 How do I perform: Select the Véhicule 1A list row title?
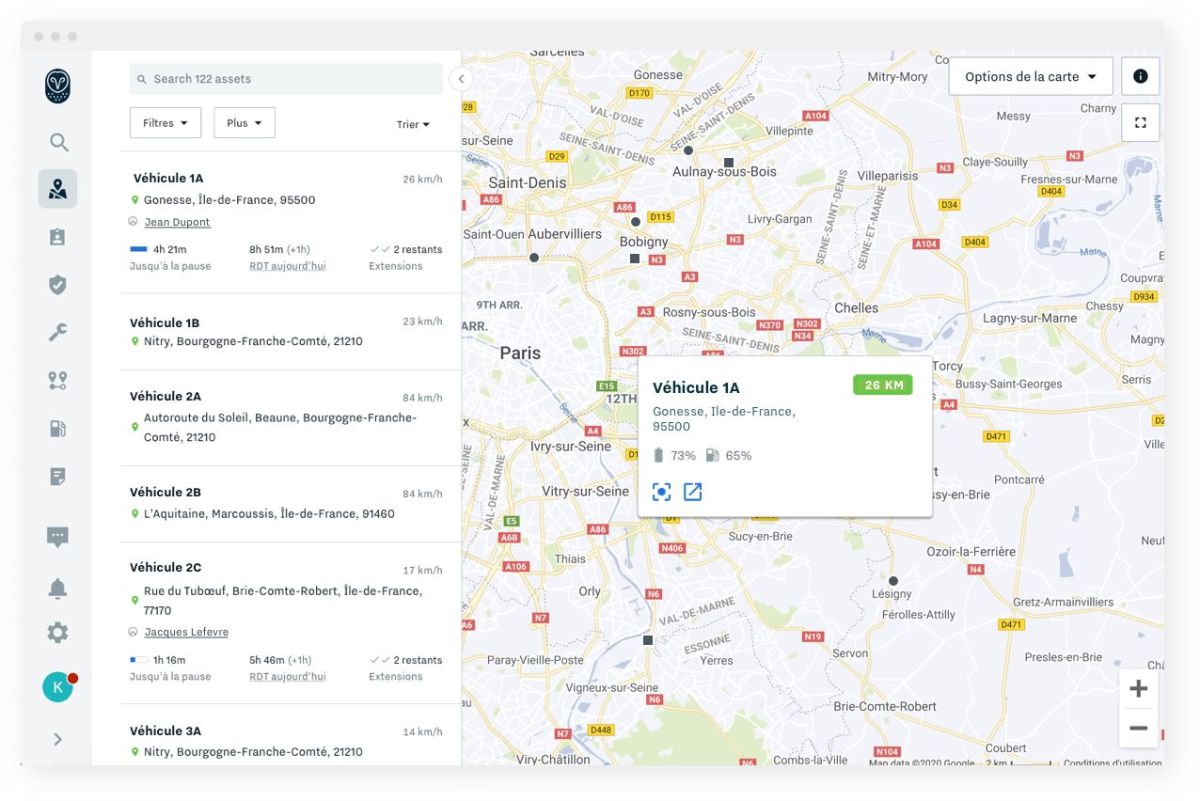[x=168, y=178]
